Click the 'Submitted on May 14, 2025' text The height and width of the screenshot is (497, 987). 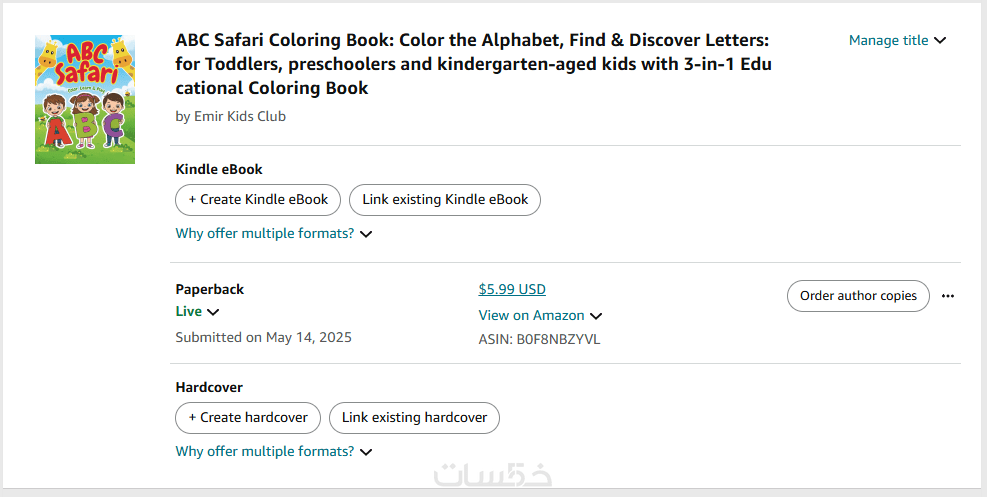(263, 338)
